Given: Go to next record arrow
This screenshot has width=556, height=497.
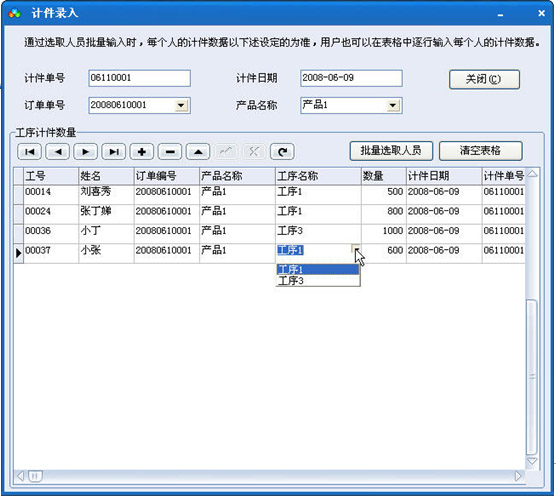Looking at the screenshot, I should [x=85, y=152].
